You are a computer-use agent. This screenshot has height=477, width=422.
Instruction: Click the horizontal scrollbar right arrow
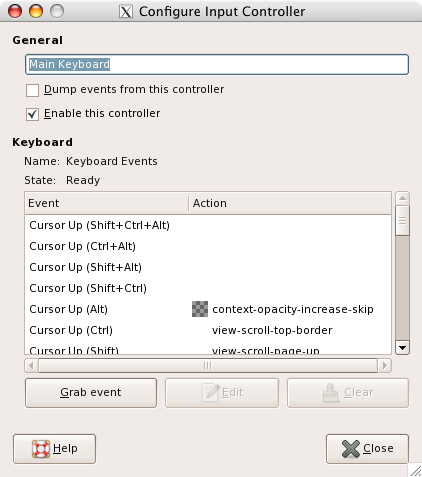click(x=385, y=366)
